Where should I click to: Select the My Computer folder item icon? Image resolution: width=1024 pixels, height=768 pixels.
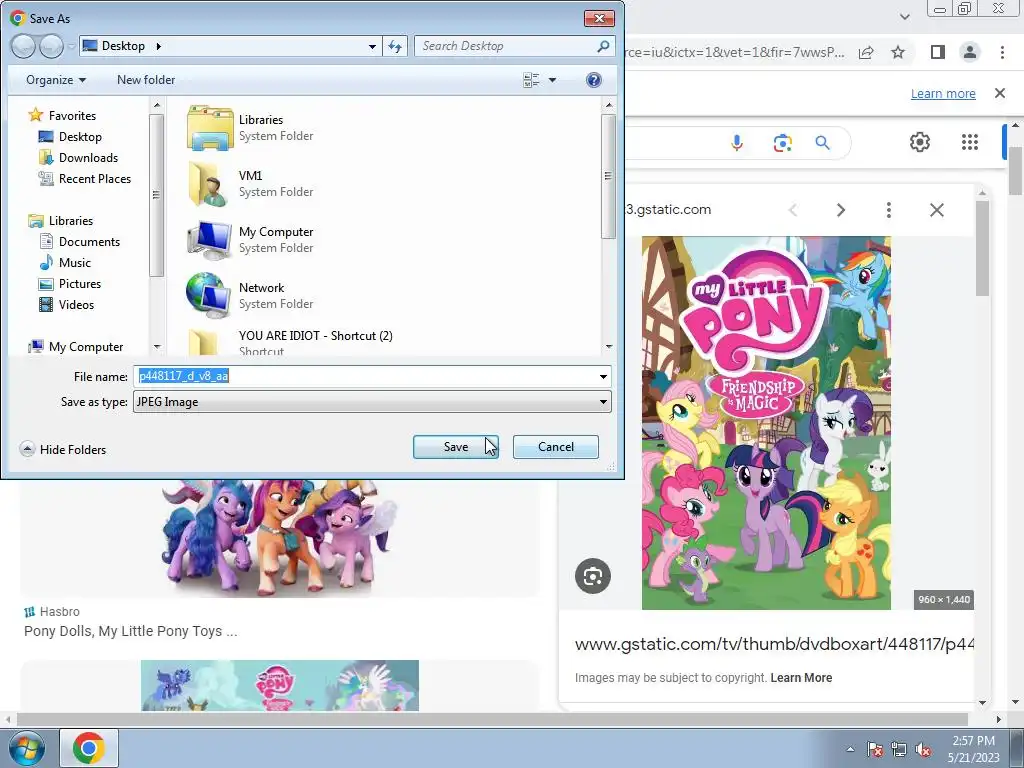(x=210, y=240)
